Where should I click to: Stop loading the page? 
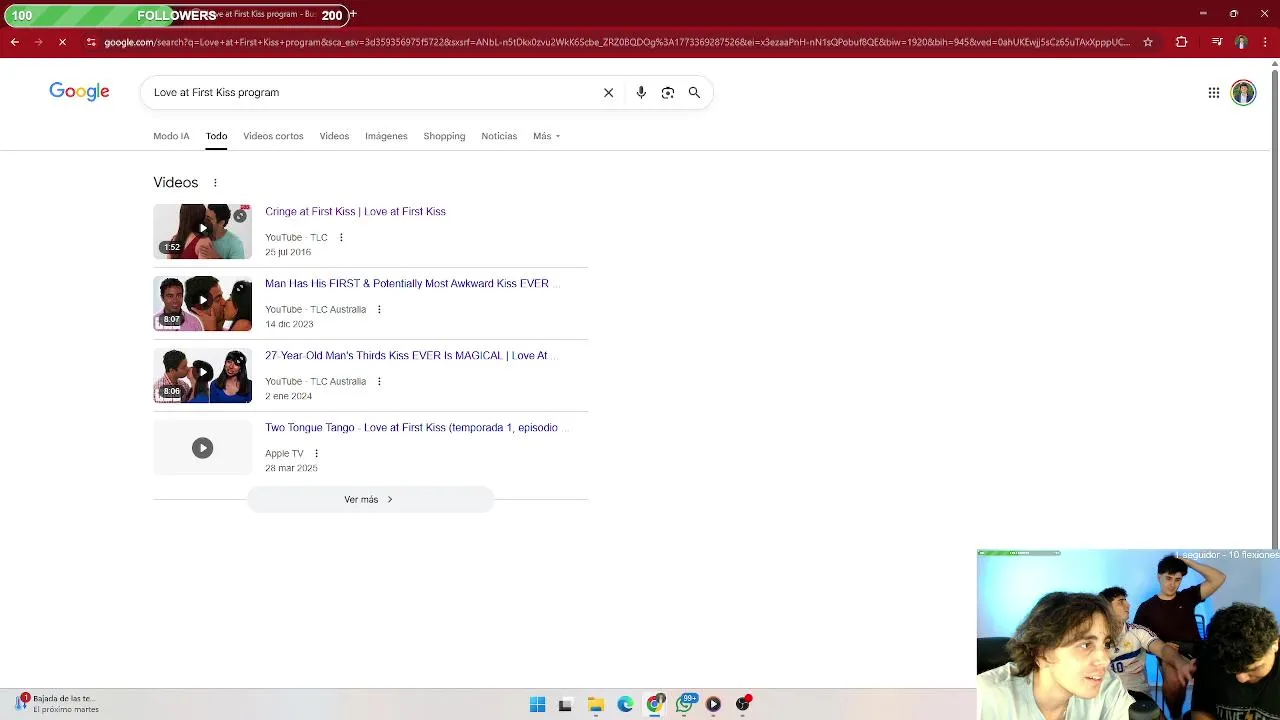pos(62,42)
